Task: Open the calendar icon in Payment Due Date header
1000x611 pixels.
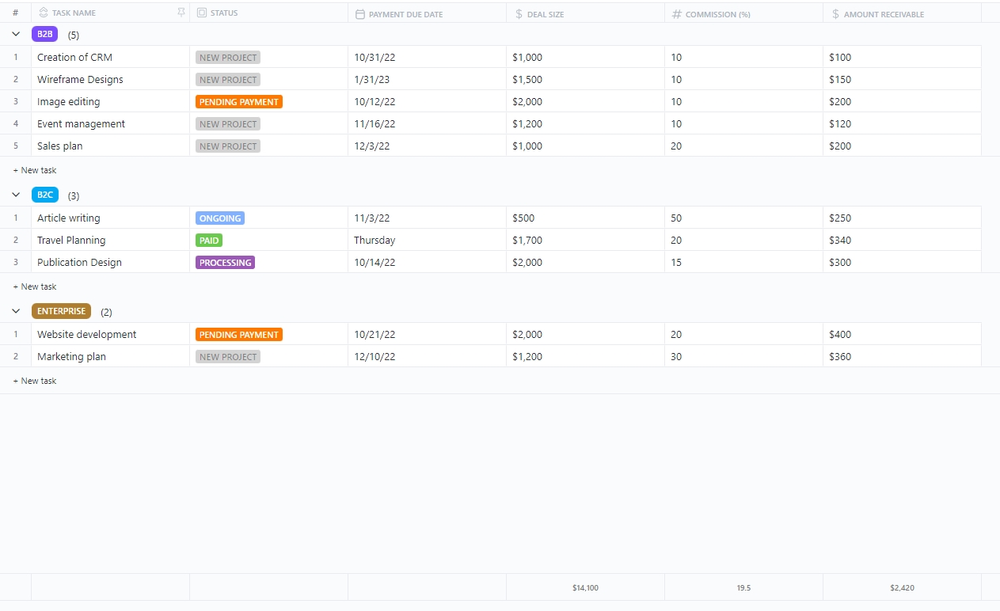Action: [358, 13]
